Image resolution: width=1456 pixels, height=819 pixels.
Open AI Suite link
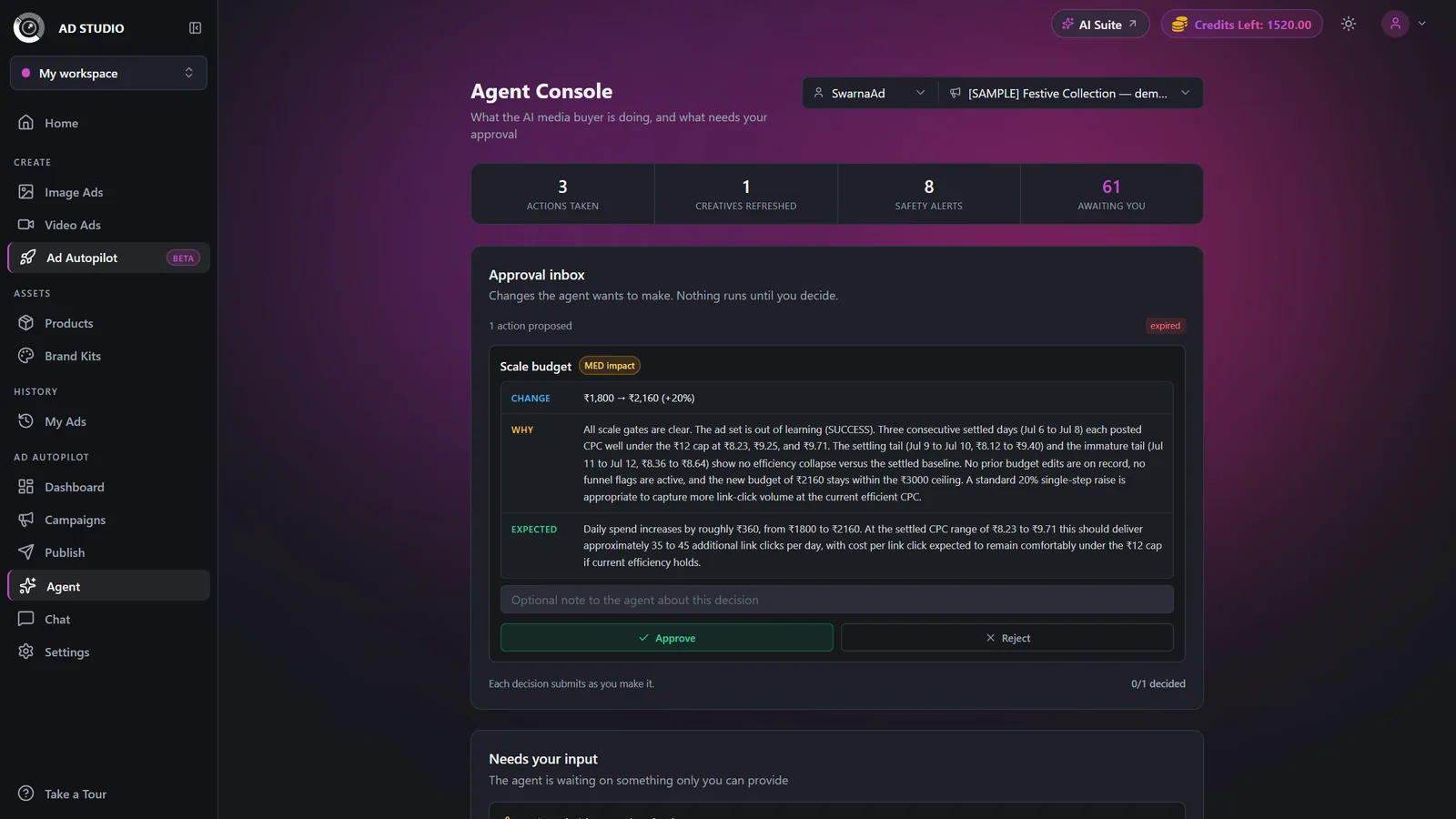(1100, 25)
